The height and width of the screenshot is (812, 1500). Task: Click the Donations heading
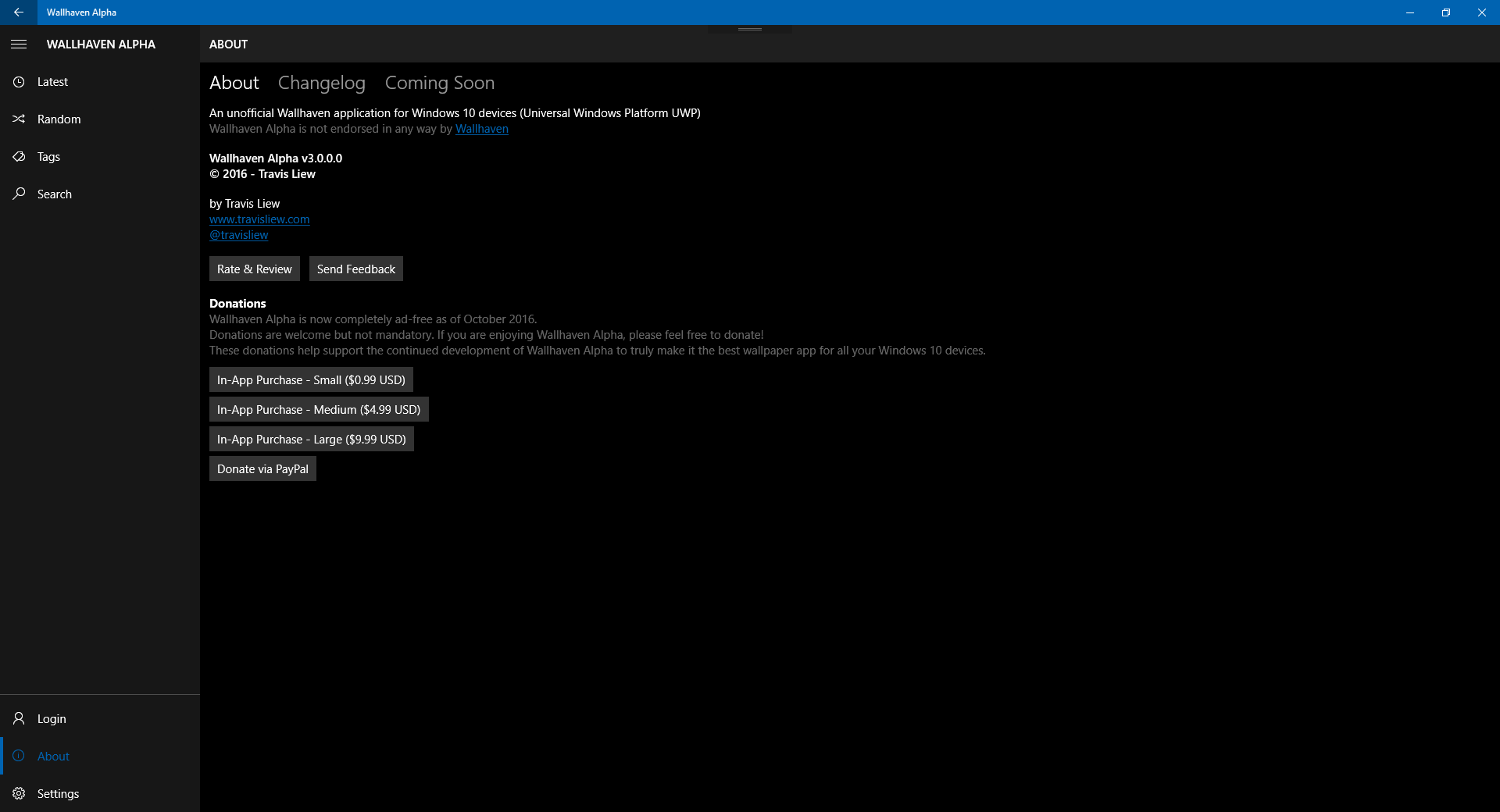pos(237,304)
